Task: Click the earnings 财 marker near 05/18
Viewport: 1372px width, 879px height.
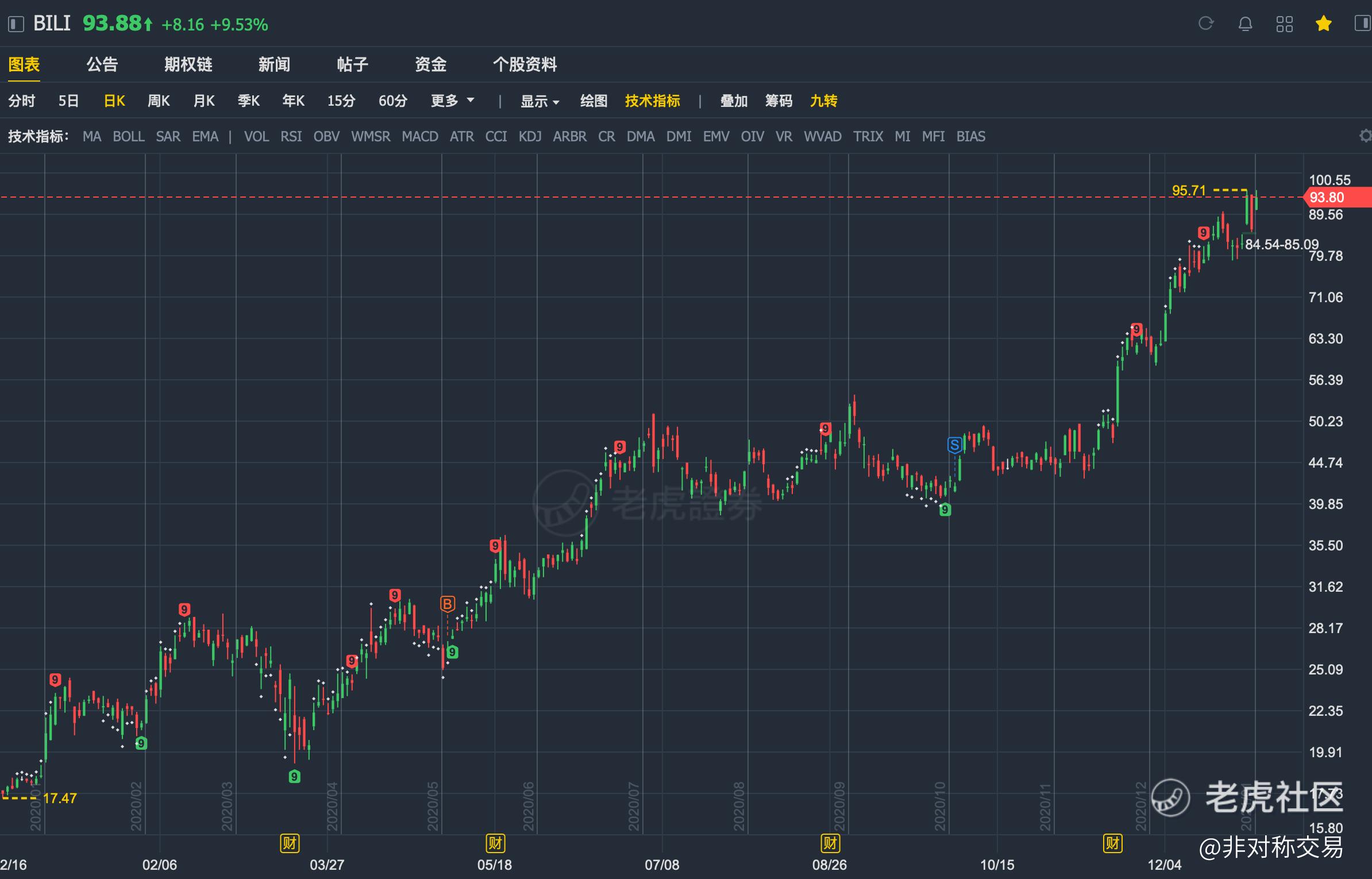Action: coord(495,843)
